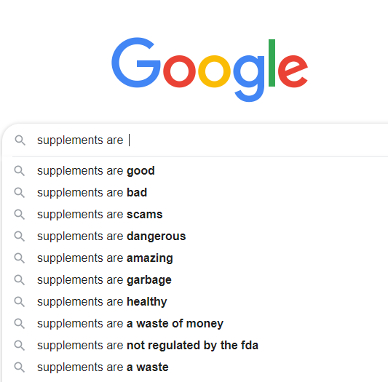Click the search icon in the search box
388x382 pixels.
click(20, 140)
